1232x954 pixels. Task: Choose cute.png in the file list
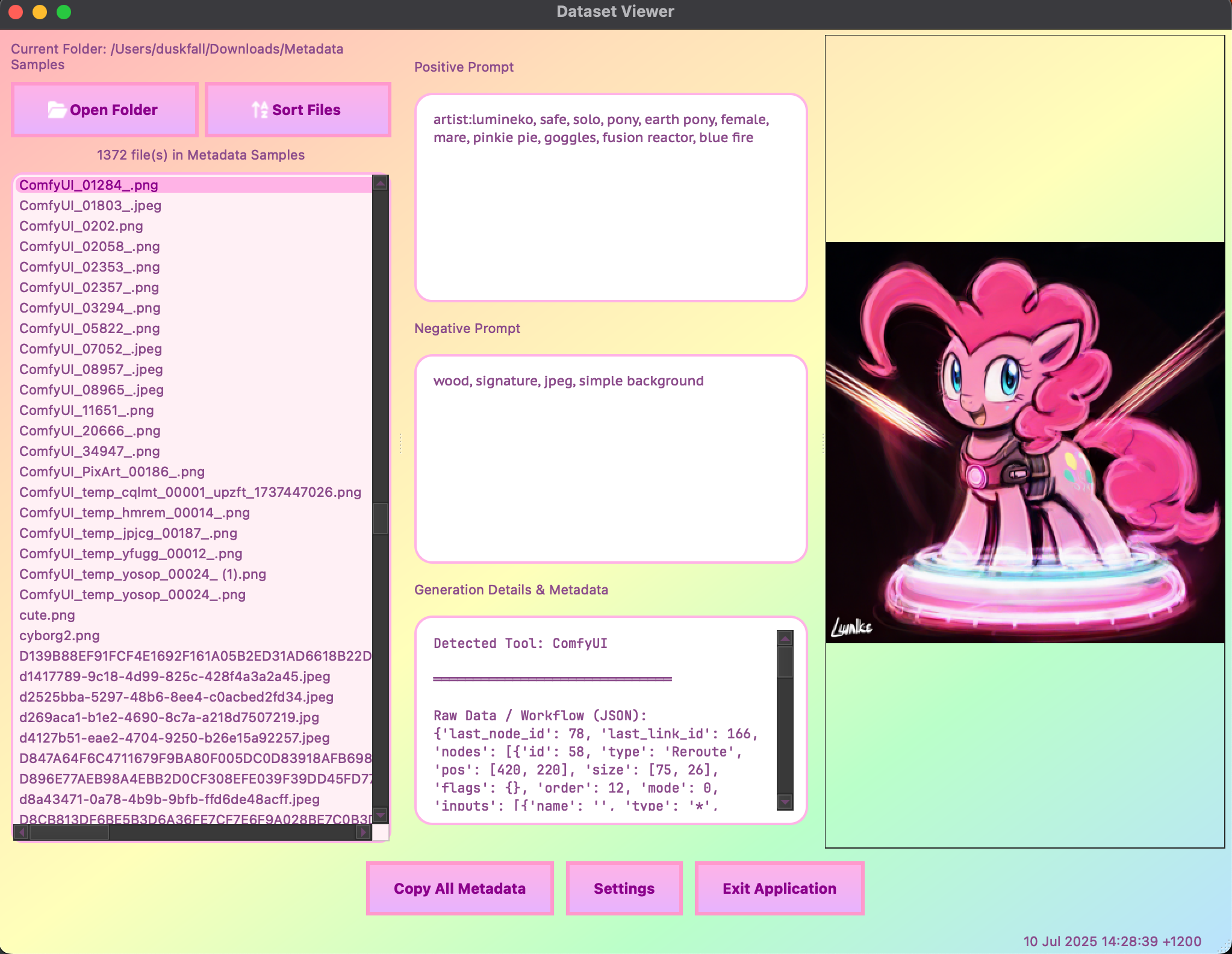tap(47, 615)
